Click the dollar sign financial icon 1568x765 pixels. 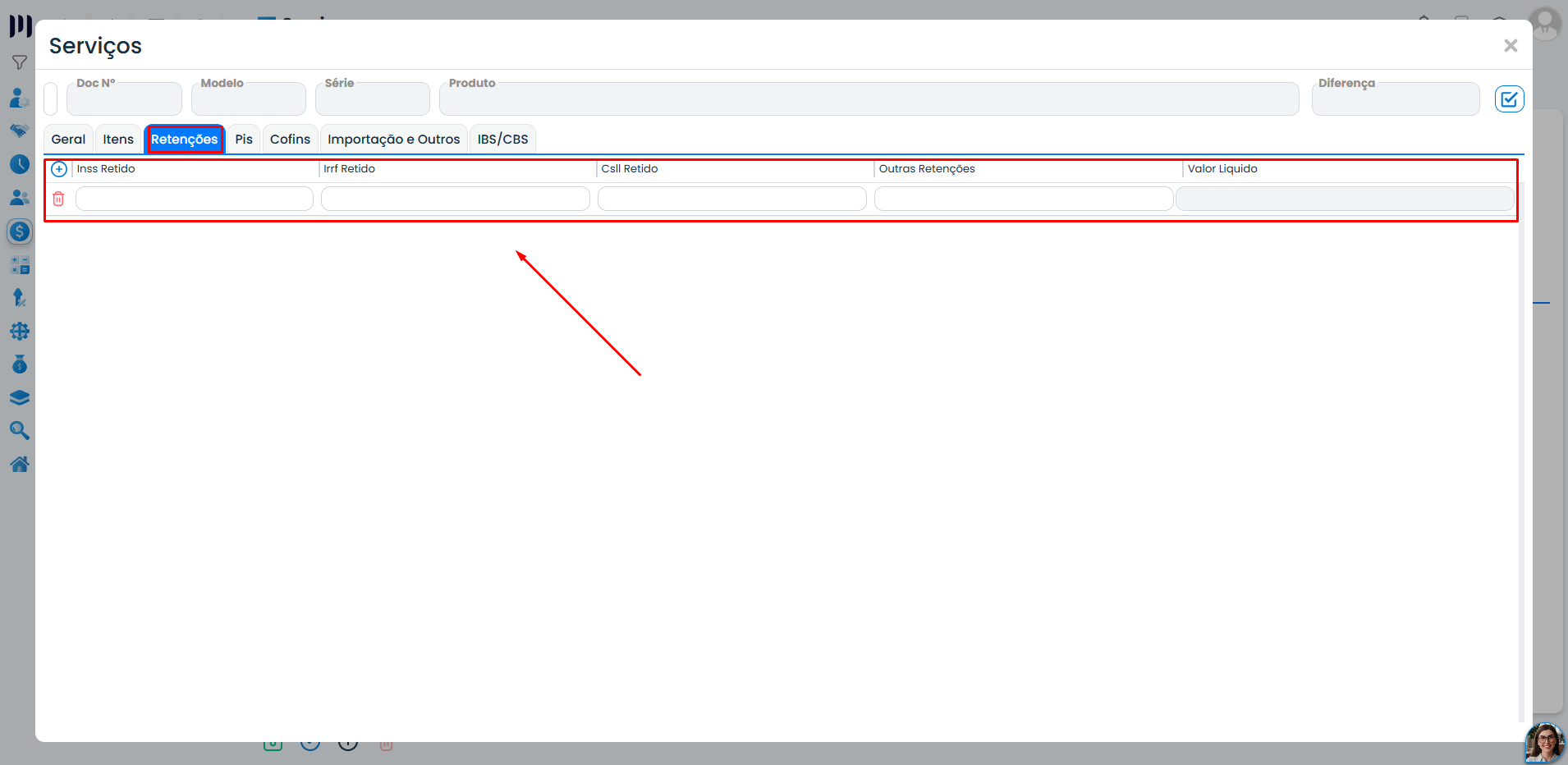[x=20, y=231]
